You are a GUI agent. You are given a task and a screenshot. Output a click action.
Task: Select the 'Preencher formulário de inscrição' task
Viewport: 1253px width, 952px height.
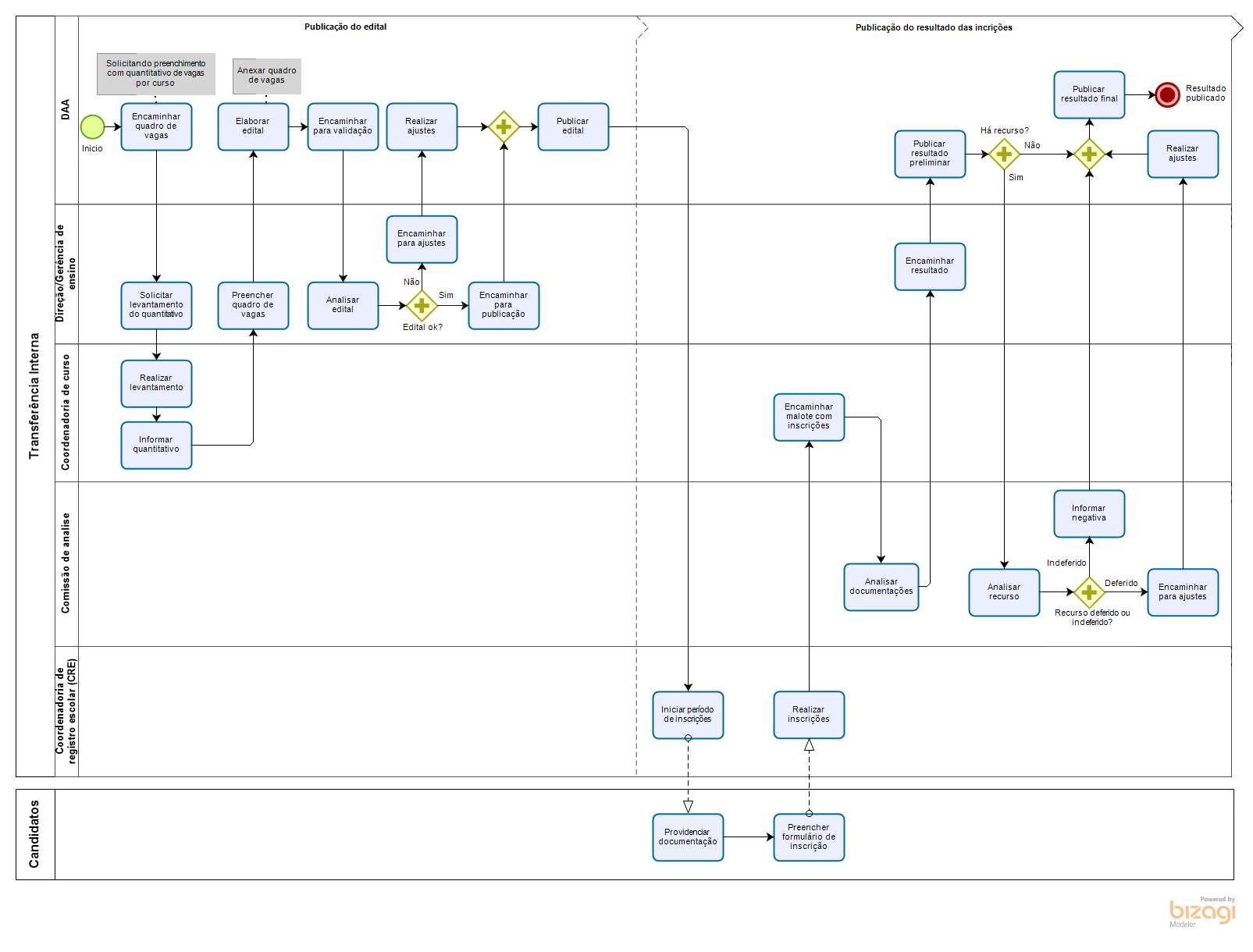pos(809,837)
